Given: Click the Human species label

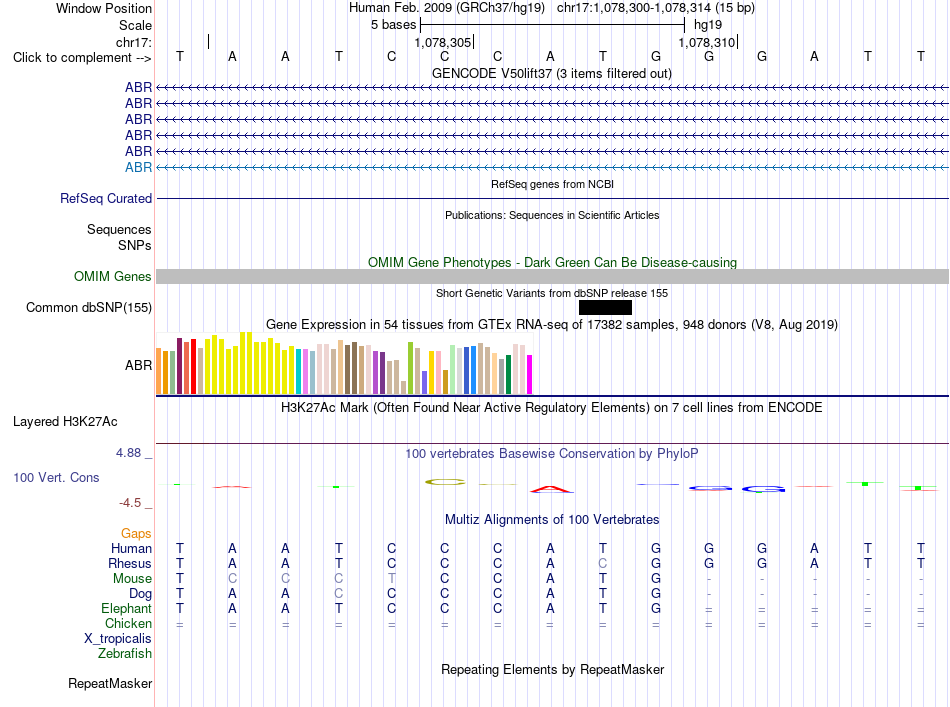Looking at the screenshot, I should tap(131, 548).
